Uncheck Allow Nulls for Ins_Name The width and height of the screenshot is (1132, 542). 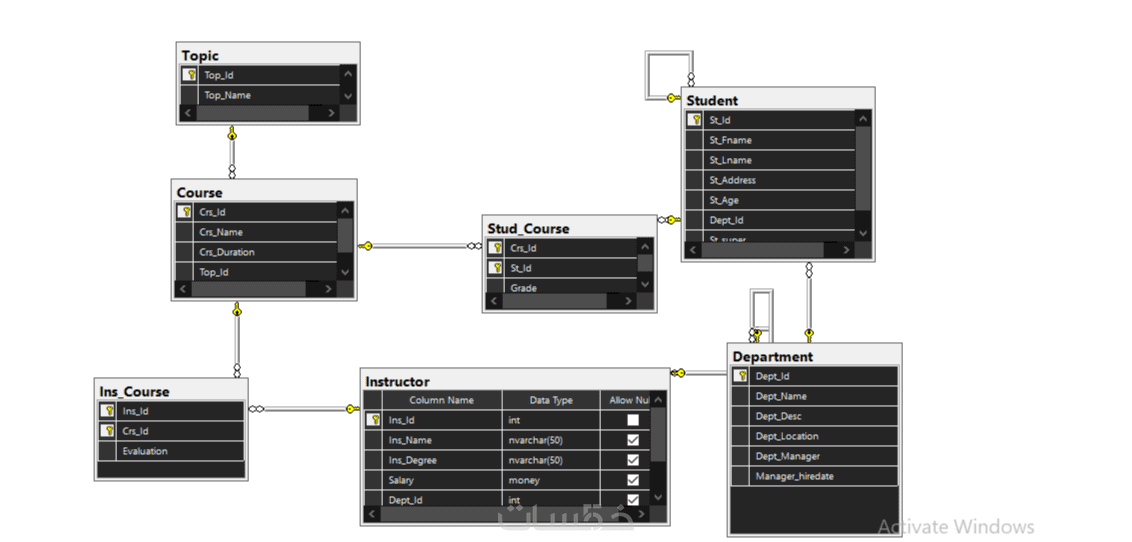click(x=633, y=440)
